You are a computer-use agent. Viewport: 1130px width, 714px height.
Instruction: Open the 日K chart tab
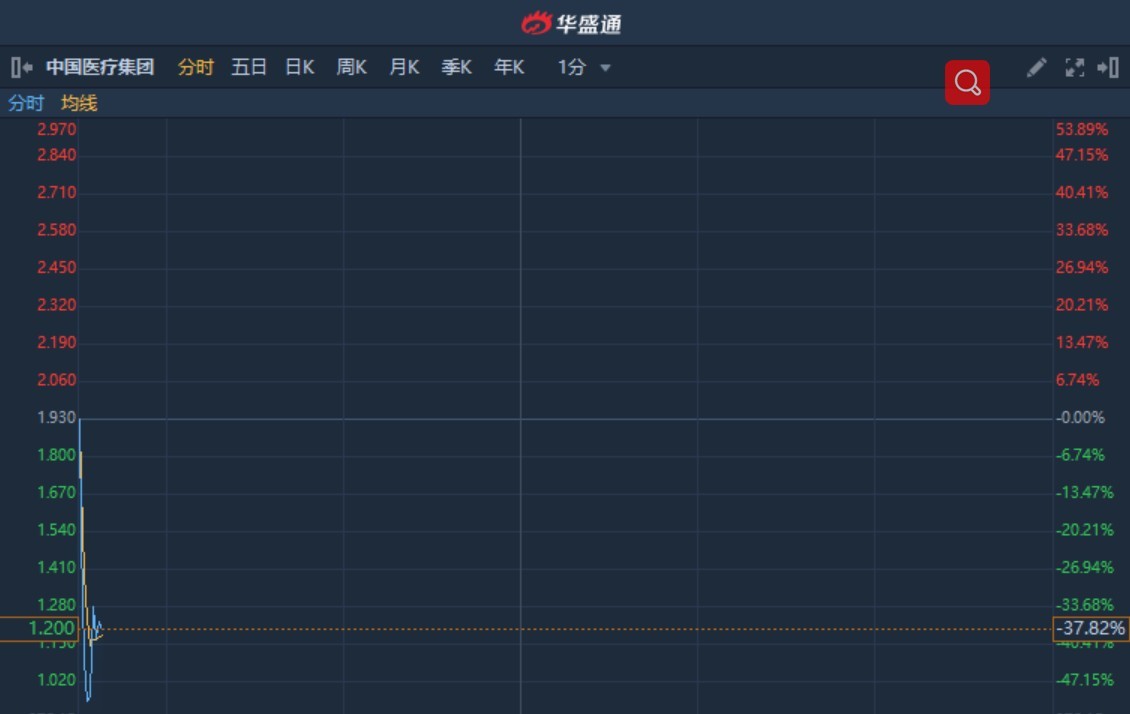point(300,68)
